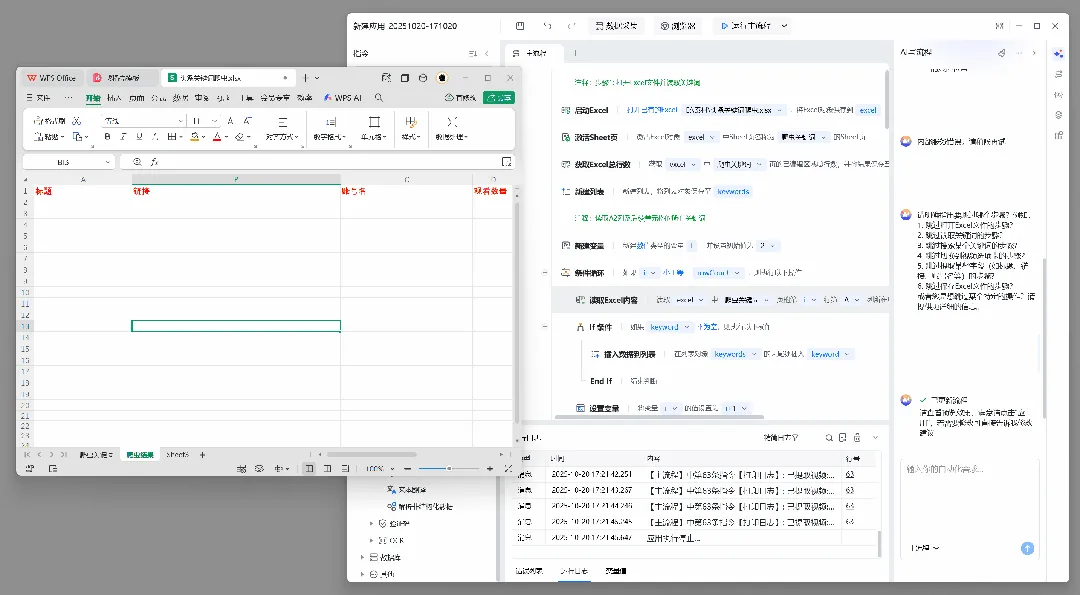This screenshot has width=1080, height=595.
Task: Toggle bold formatting in WPS ribbon
Action: pyautogui.click(x=107, y=137)
